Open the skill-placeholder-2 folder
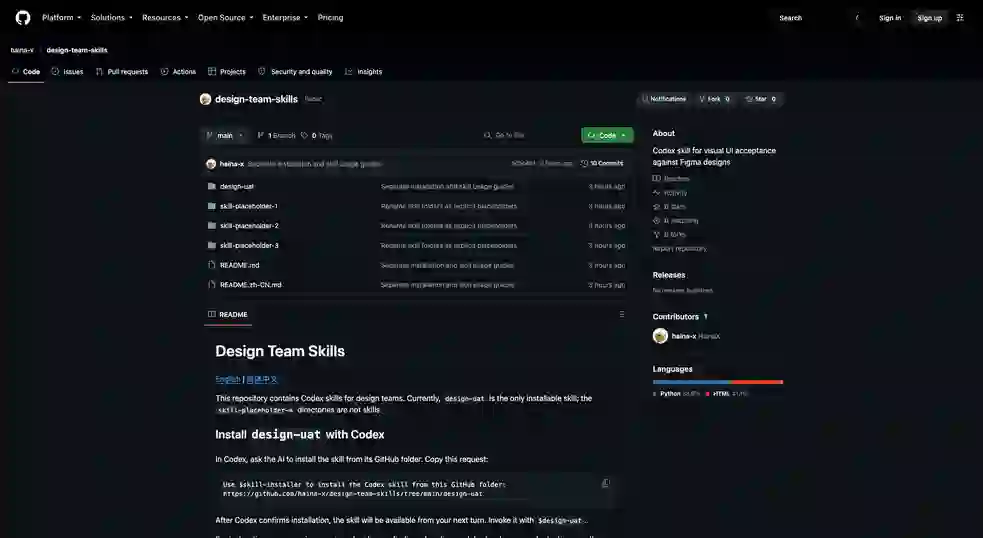 pyautogui.click(x=250, y=226)
